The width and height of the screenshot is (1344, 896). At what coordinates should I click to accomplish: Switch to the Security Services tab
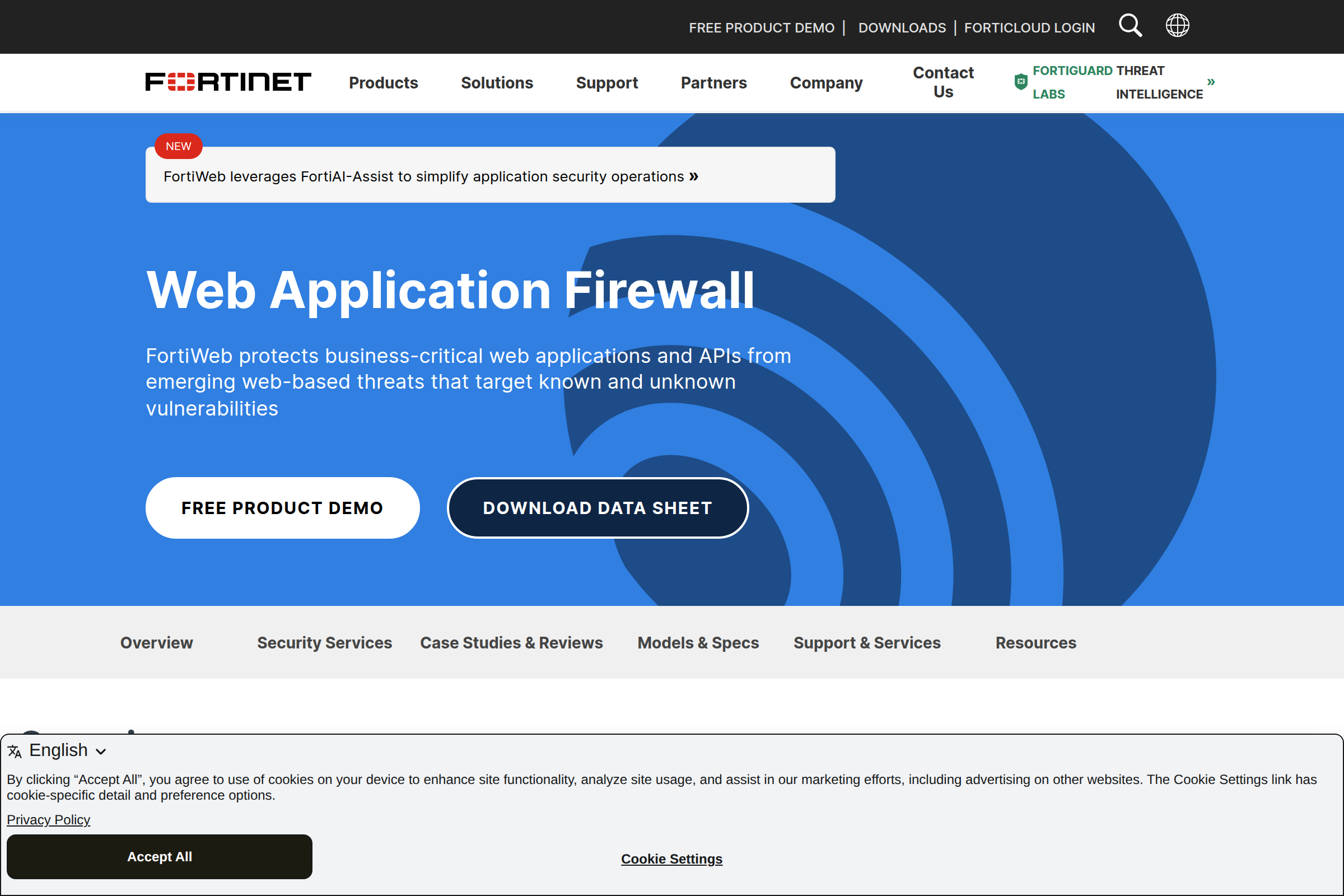(x=325, y=643)
